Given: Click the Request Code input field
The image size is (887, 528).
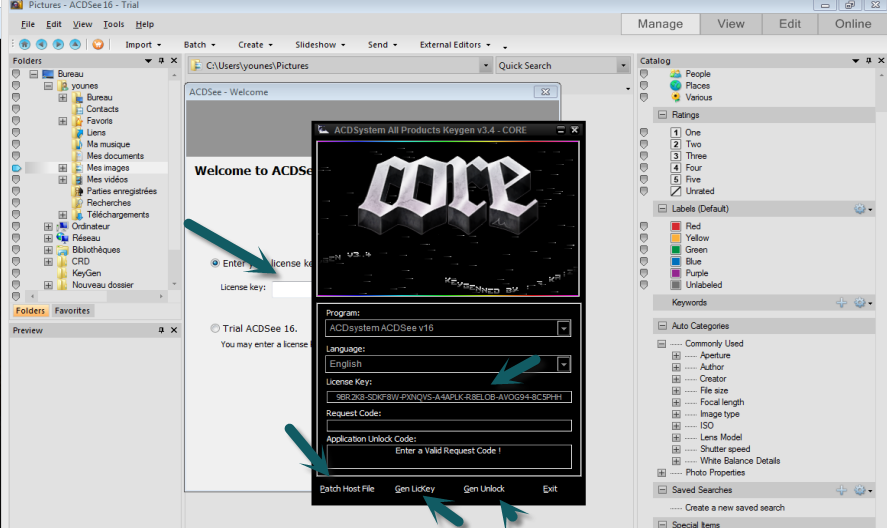Looking at the screenshot, I should (x=449, y=426).
